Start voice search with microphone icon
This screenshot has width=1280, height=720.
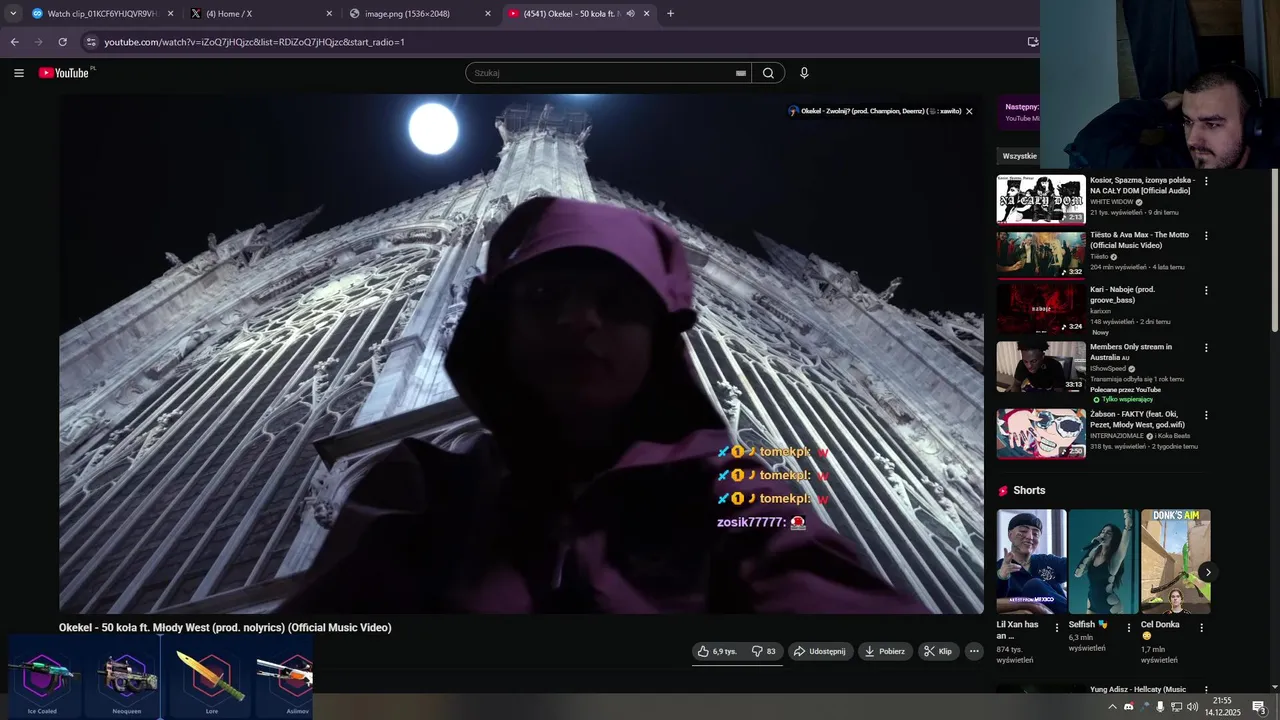point(804,73)
